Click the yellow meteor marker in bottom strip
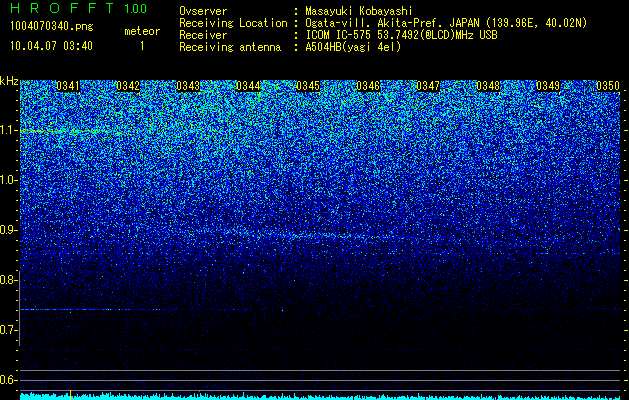This screenshot has width=629, height=400. point(71,395)
